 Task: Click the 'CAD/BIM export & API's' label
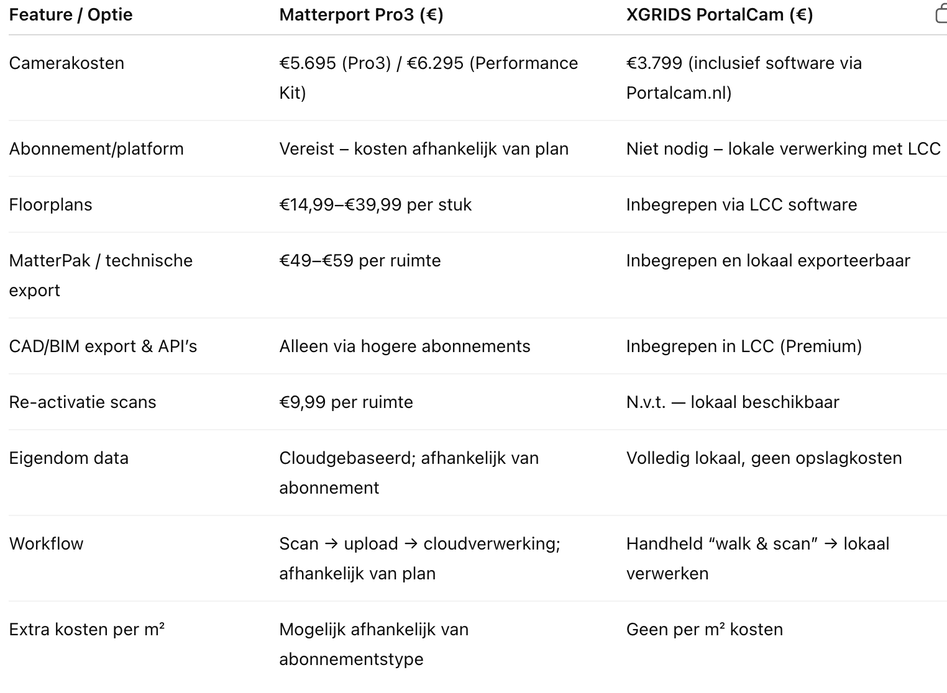pos(103,346)
